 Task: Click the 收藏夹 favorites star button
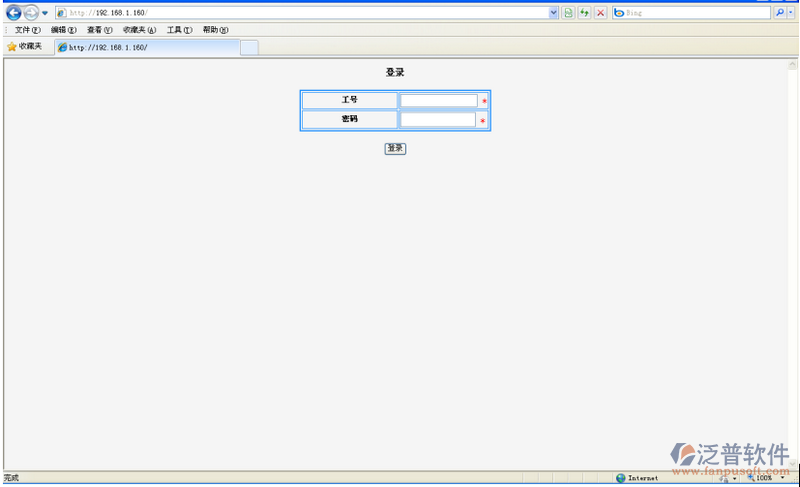[24, 46]
